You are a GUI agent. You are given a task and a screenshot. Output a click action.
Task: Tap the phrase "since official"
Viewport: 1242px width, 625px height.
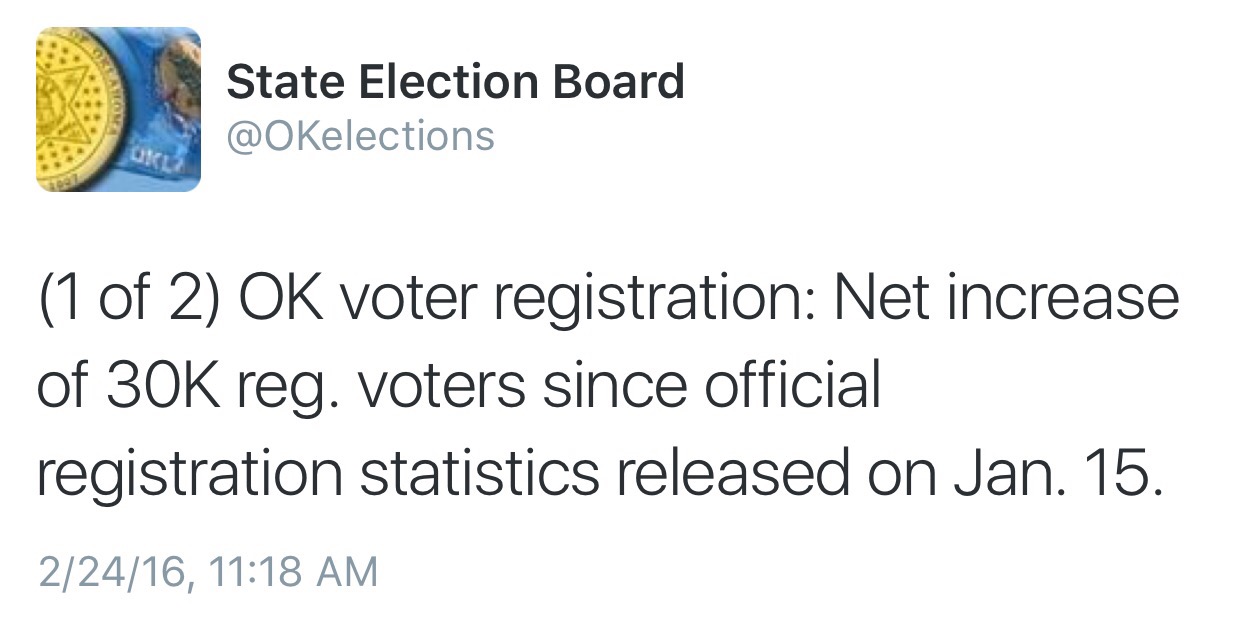(x=712, y=385)
